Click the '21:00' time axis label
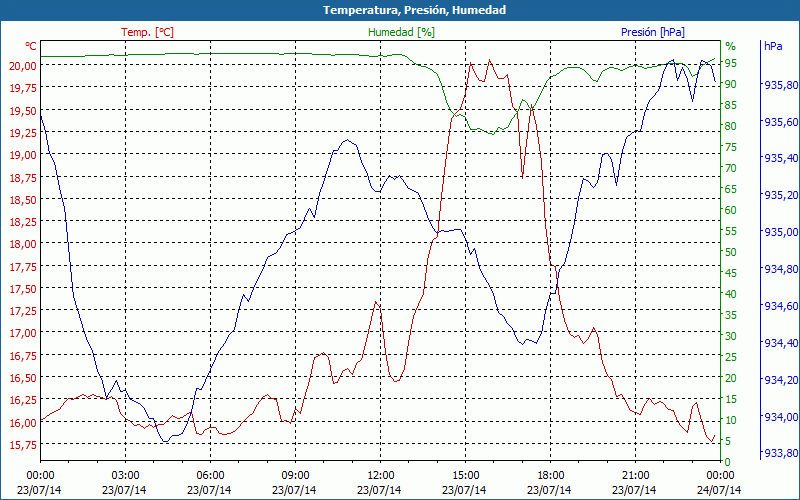Screen dimensions: 800x500 (x=636, y=476)
